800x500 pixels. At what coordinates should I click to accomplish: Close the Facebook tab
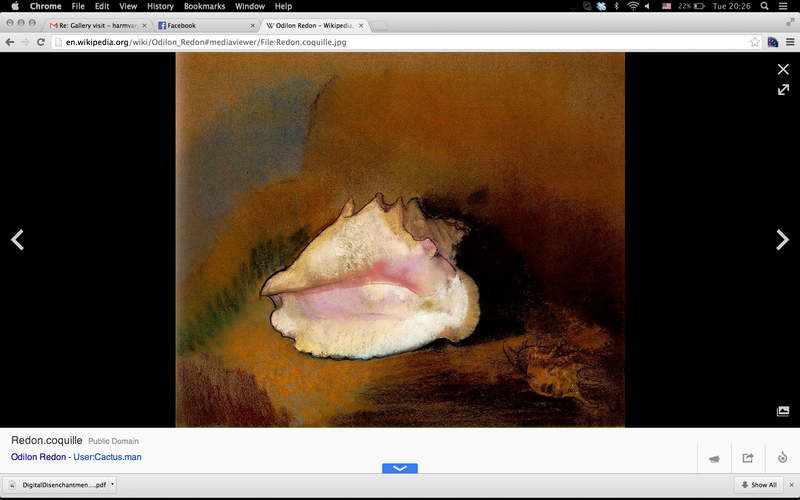coord(252,26)
